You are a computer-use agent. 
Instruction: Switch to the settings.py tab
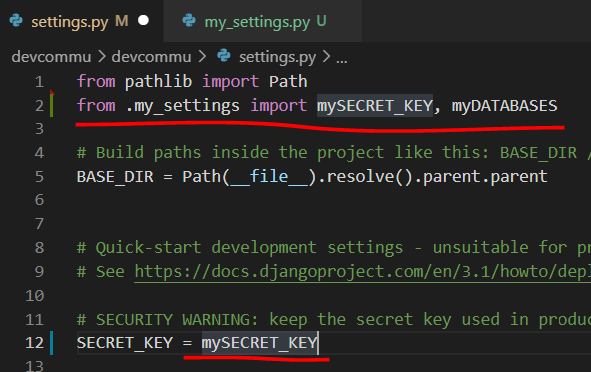click(81, 21)
